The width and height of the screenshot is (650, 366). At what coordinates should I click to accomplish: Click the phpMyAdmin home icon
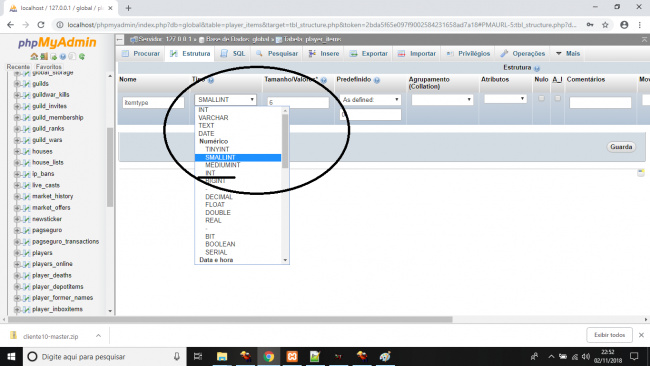tap(34, 56)
